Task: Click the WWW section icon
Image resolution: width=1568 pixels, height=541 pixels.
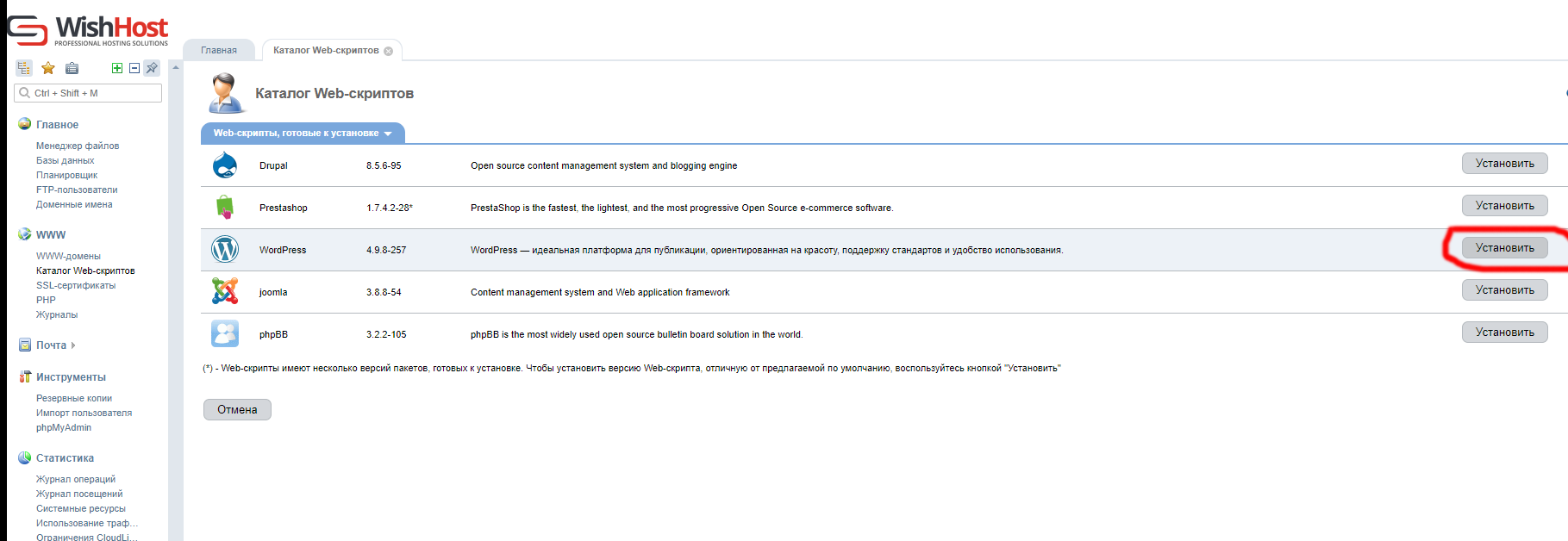Action: 24,234
